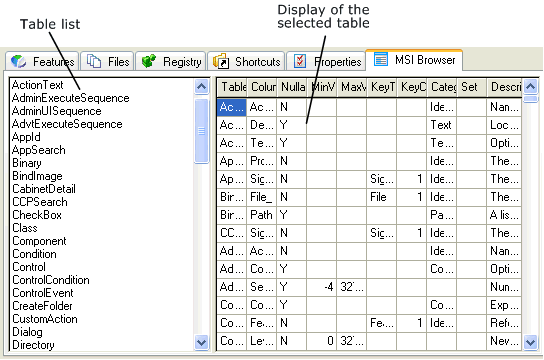544x360 pixels.
Task: Sort by the MaxValue column header
Action: (351, 87)
